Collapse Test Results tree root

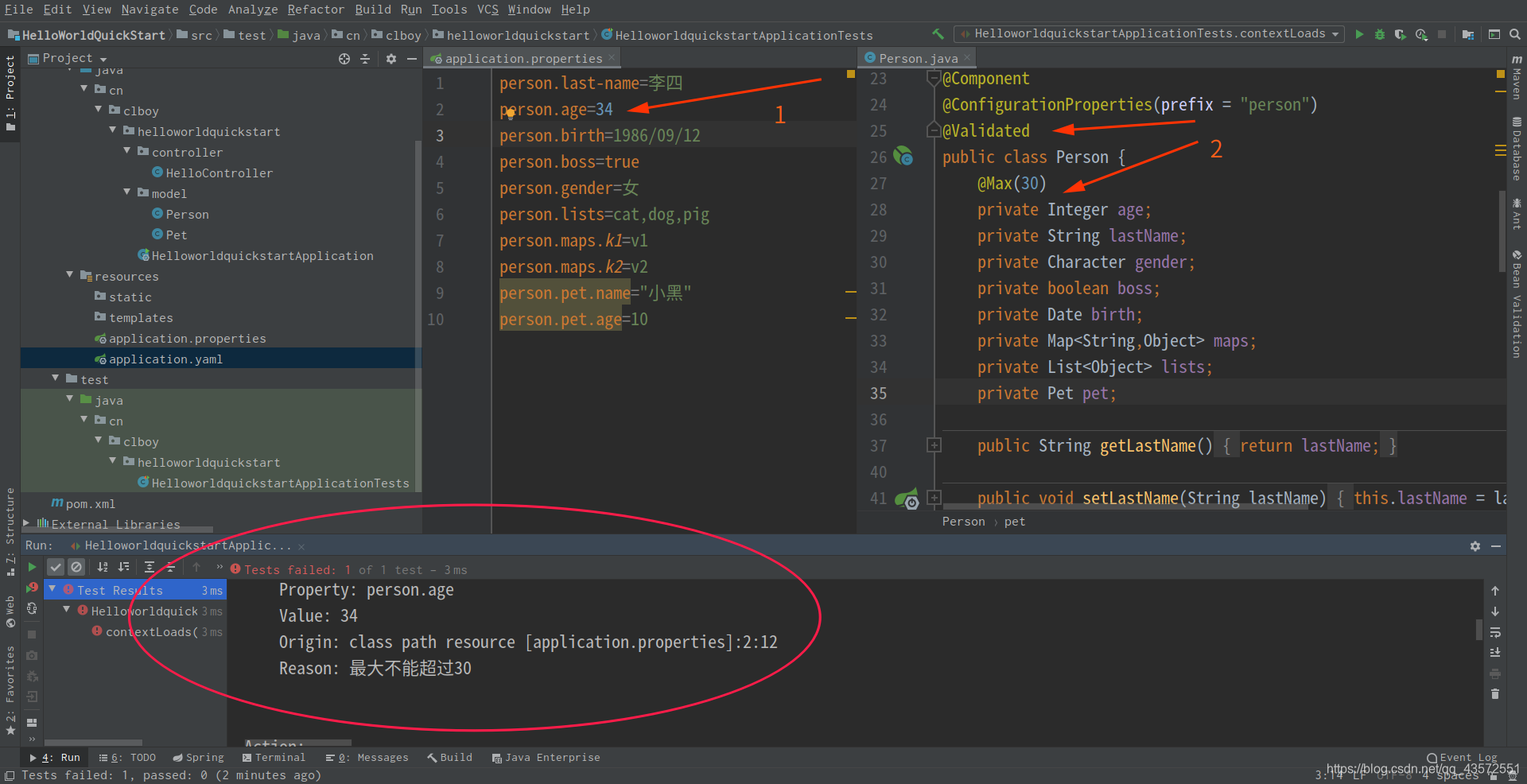[52, 589]
